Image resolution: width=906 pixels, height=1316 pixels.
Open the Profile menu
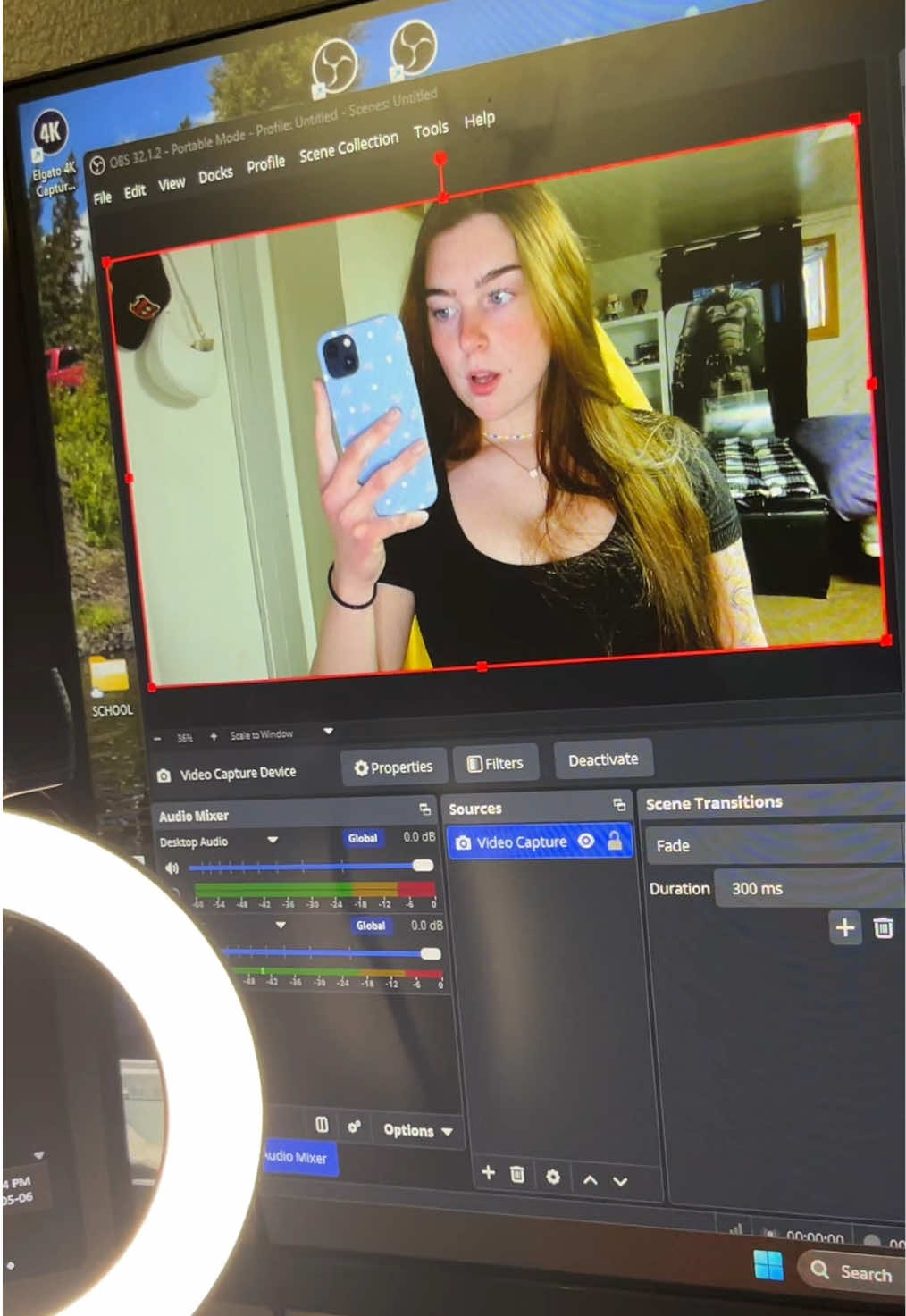265,164
